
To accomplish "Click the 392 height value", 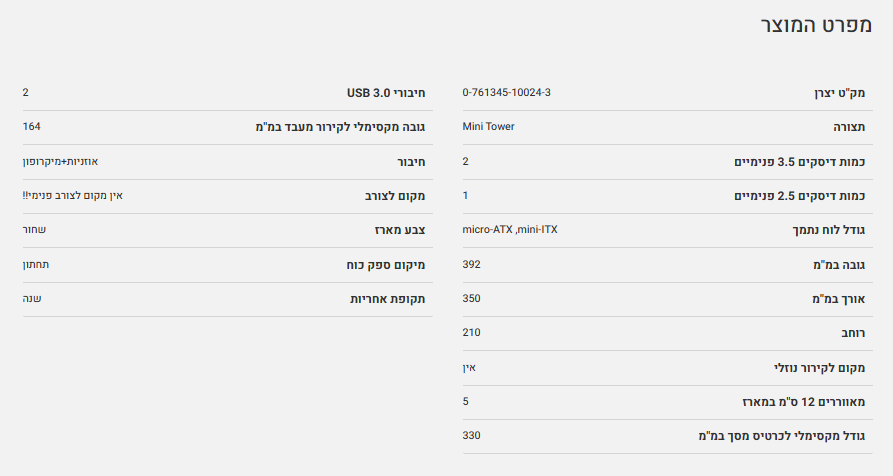I will point(472,265).
